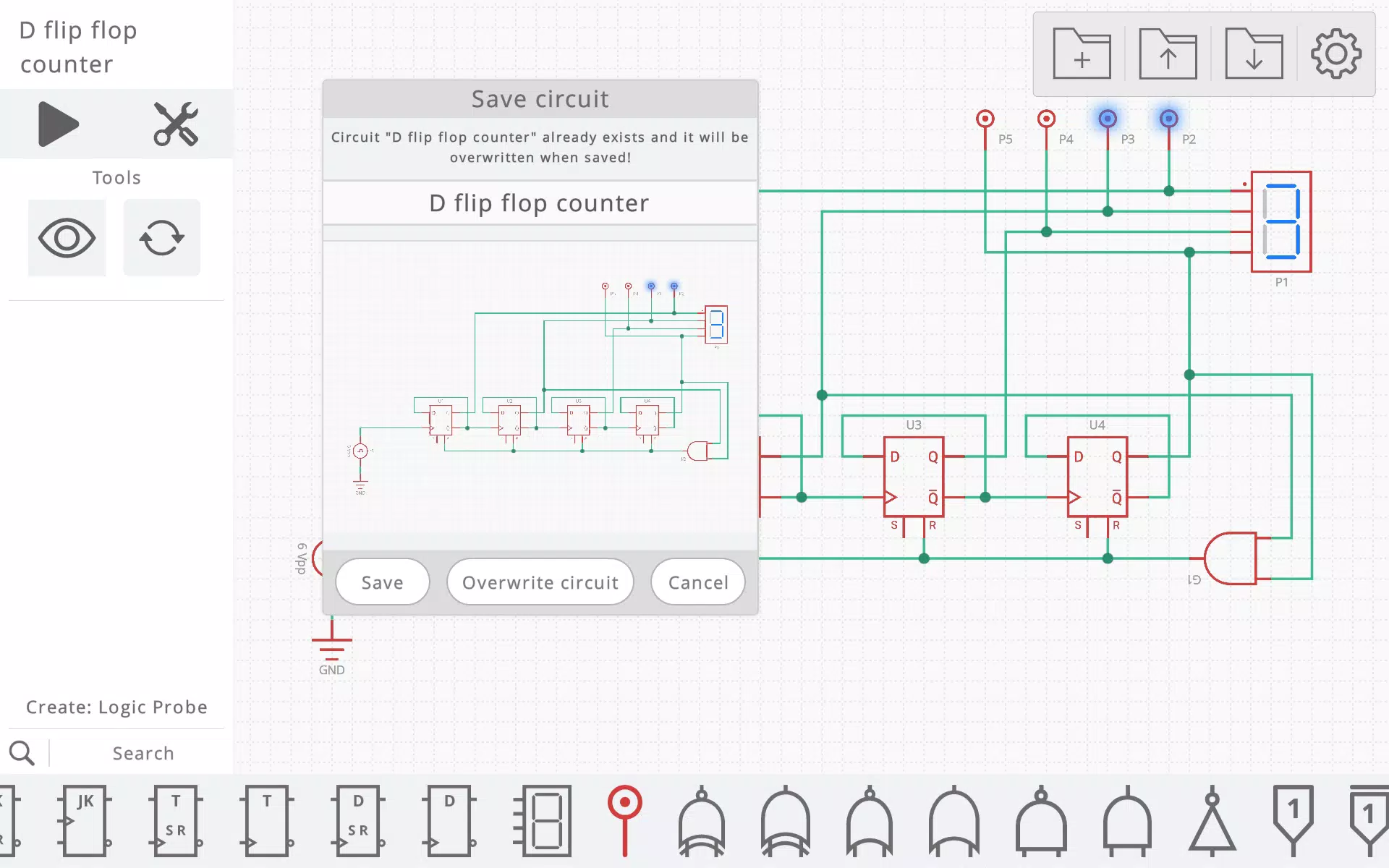Image resolution: width=1389 pixels, height=868 pixels.
Task: Click the Overwrite circuit button
Action: (540, 582)
